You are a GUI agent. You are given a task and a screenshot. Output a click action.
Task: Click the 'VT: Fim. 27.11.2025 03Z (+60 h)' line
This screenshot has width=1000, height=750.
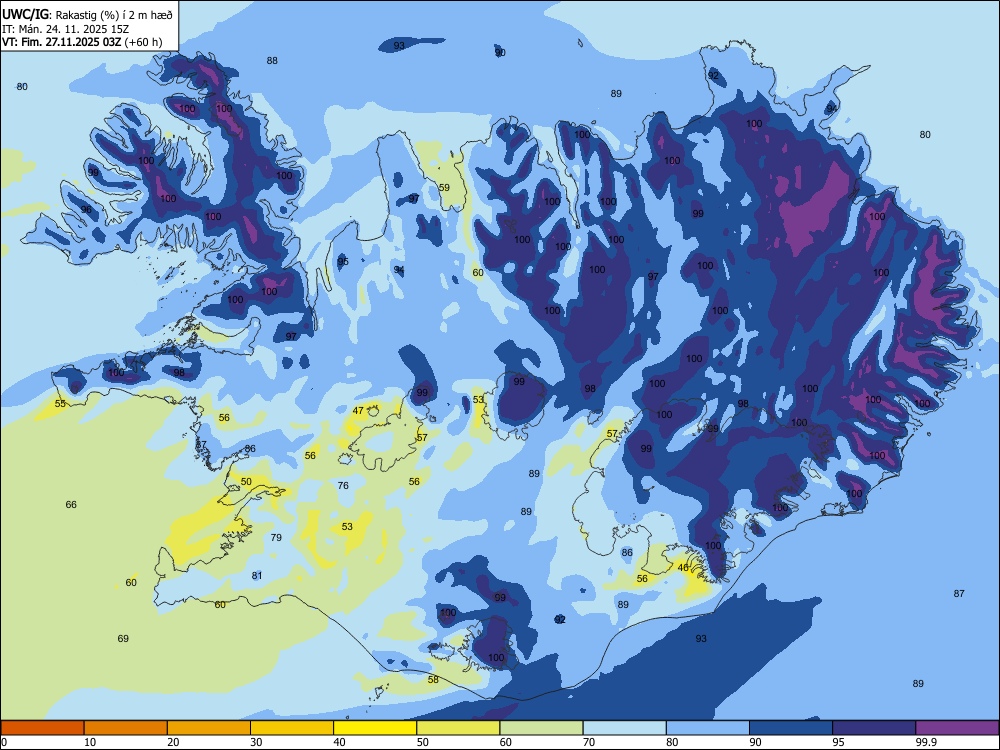click(x=82, y=42)
